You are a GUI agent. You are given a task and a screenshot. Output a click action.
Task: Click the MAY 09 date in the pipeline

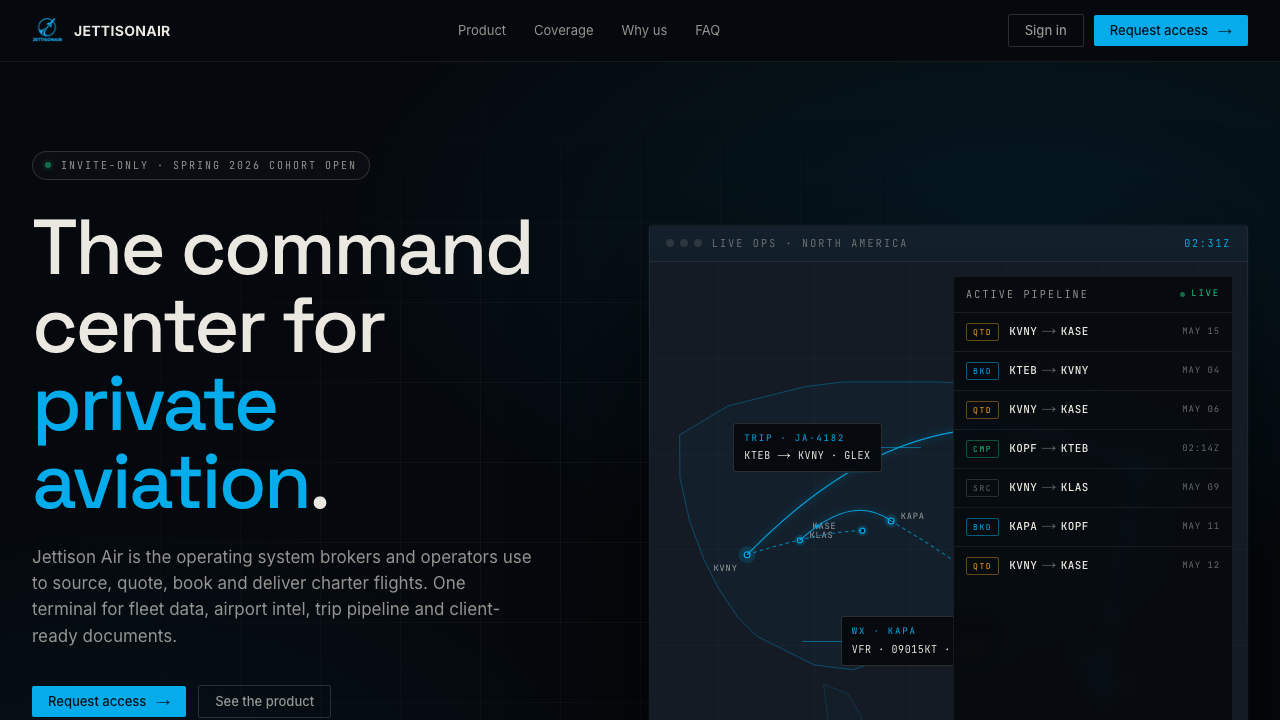pos(1201,488)
